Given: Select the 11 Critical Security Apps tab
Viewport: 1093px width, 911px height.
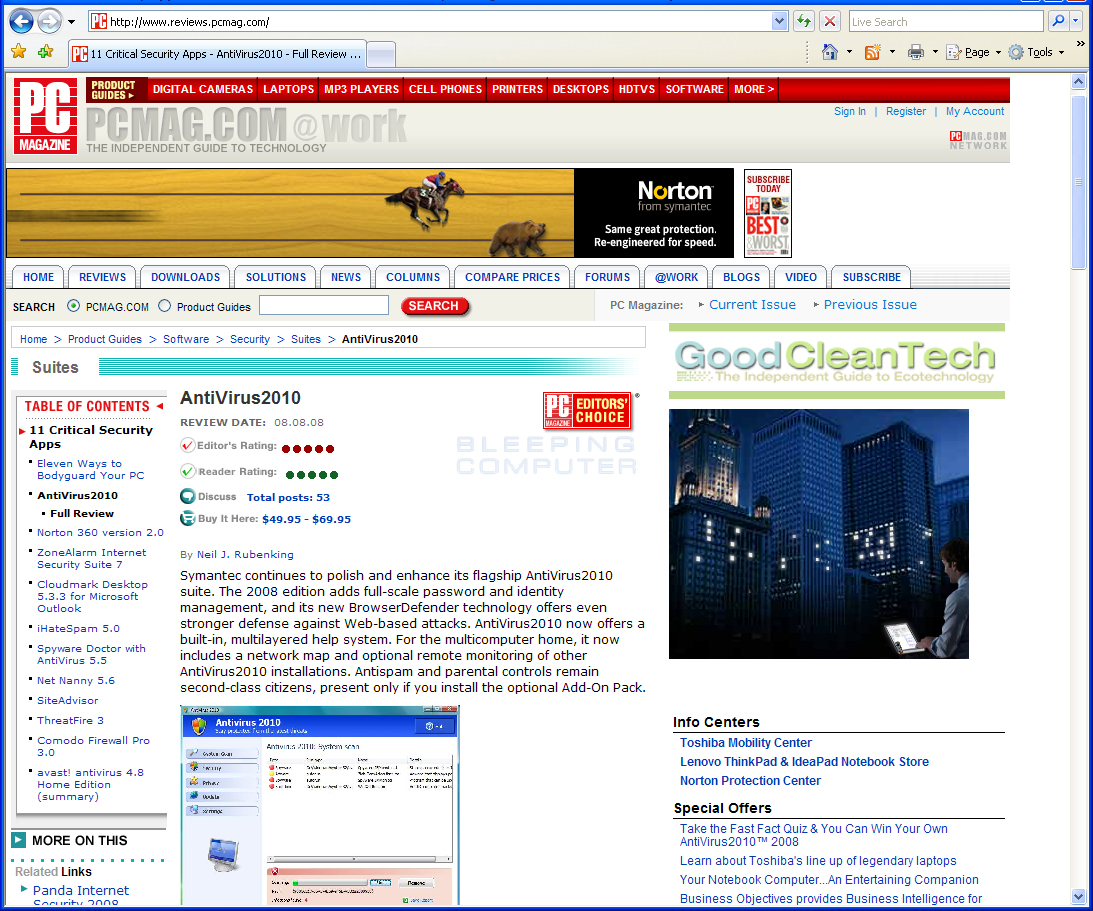Looking at the screenshot, I should point(216,54).
